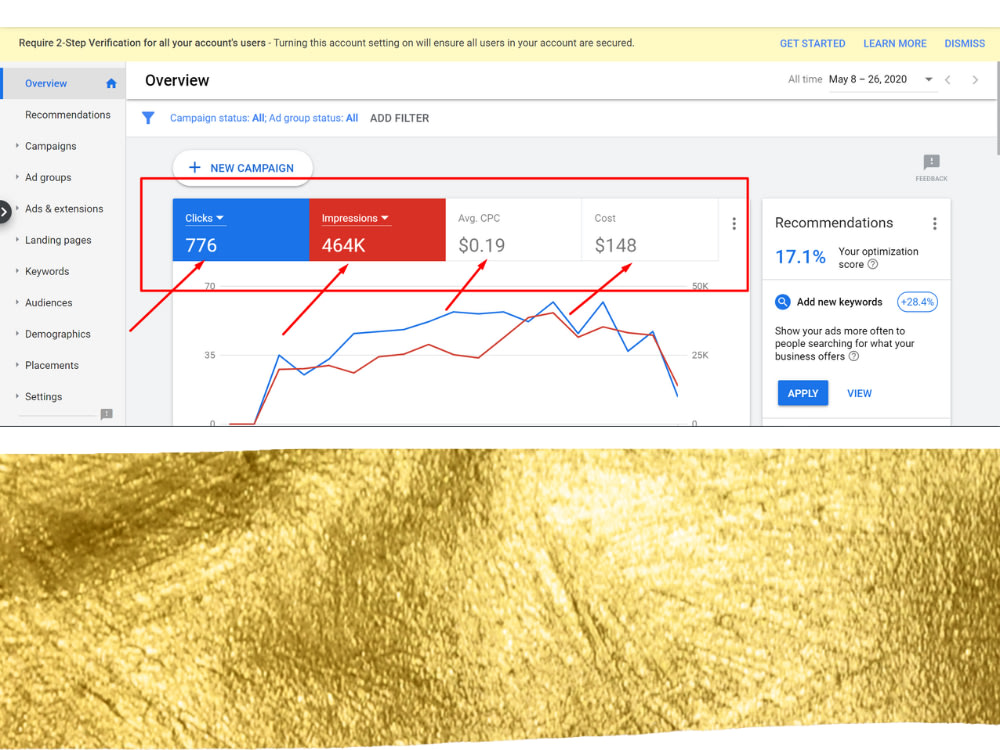This screenshot has width=1000, height=750.
Task: Open Placements in the sidebar
Action: (52, 365)
